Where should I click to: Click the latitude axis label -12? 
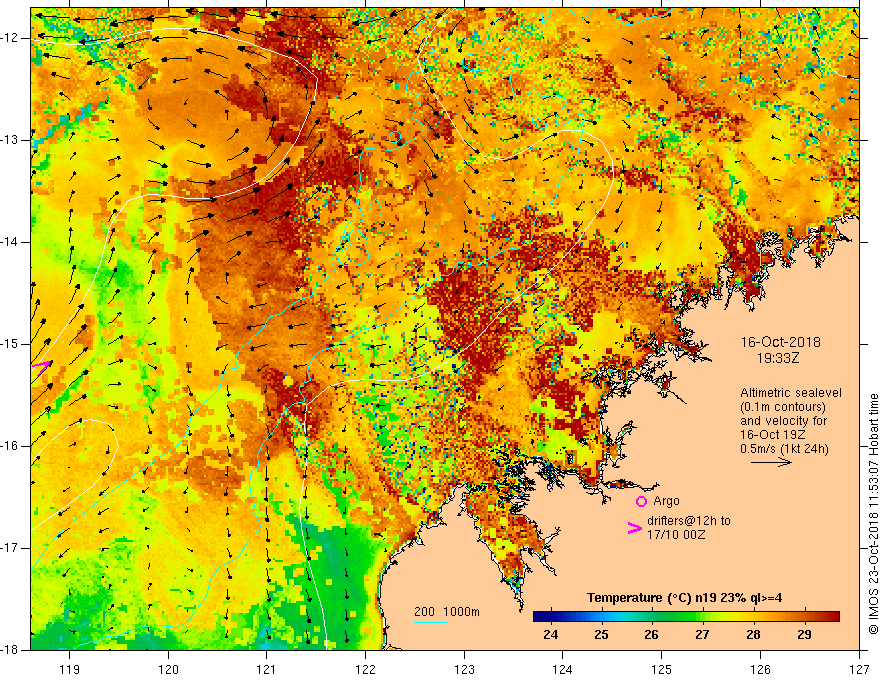pos(10,38)
